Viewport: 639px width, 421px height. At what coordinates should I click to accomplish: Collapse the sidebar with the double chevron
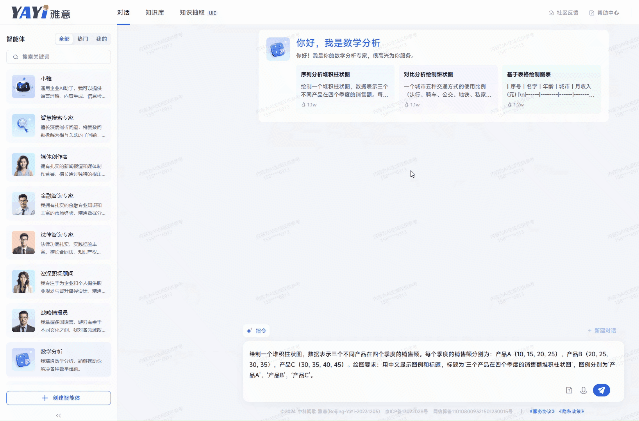tap(58, 414)
